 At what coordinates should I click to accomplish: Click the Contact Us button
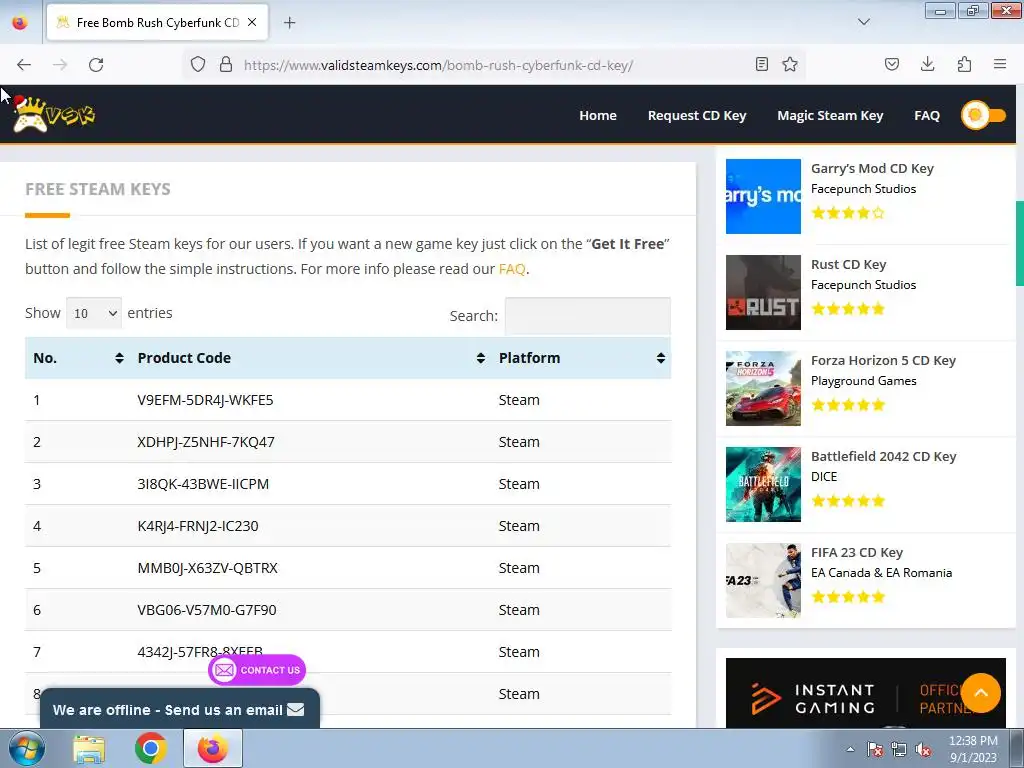point(257,670)
